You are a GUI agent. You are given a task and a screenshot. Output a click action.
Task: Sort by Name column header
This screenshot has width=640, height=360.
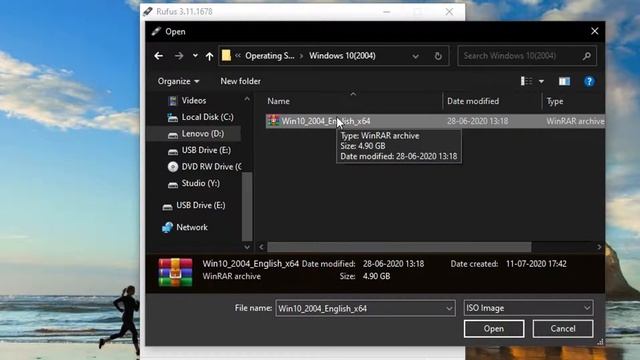click(279, 101)
